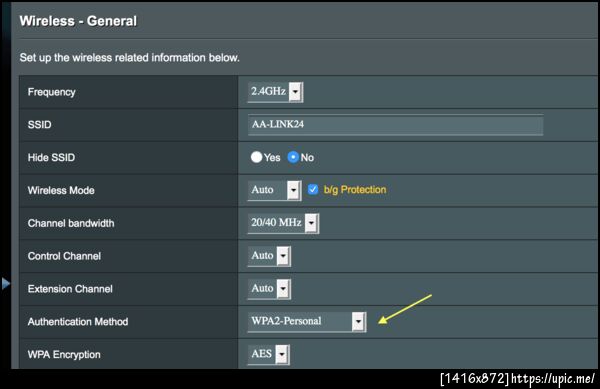
Task: Click the blue triangle expander at left edge
Action: (x=5, y=283)
